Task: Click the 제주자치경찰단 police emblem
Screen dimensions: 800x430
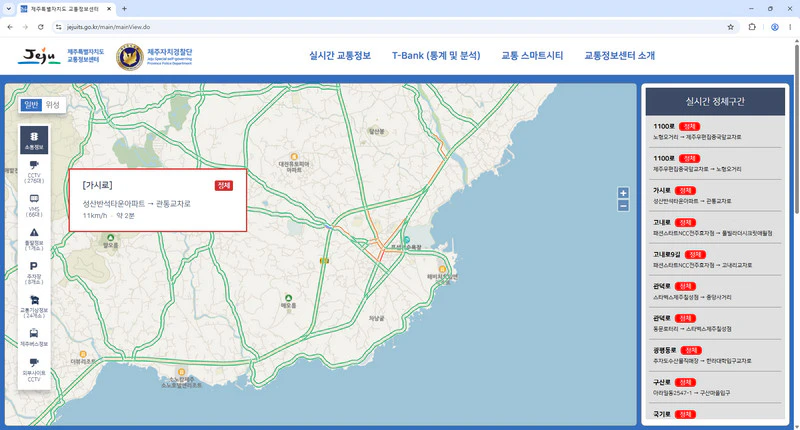Action: [x=130, y=57]
